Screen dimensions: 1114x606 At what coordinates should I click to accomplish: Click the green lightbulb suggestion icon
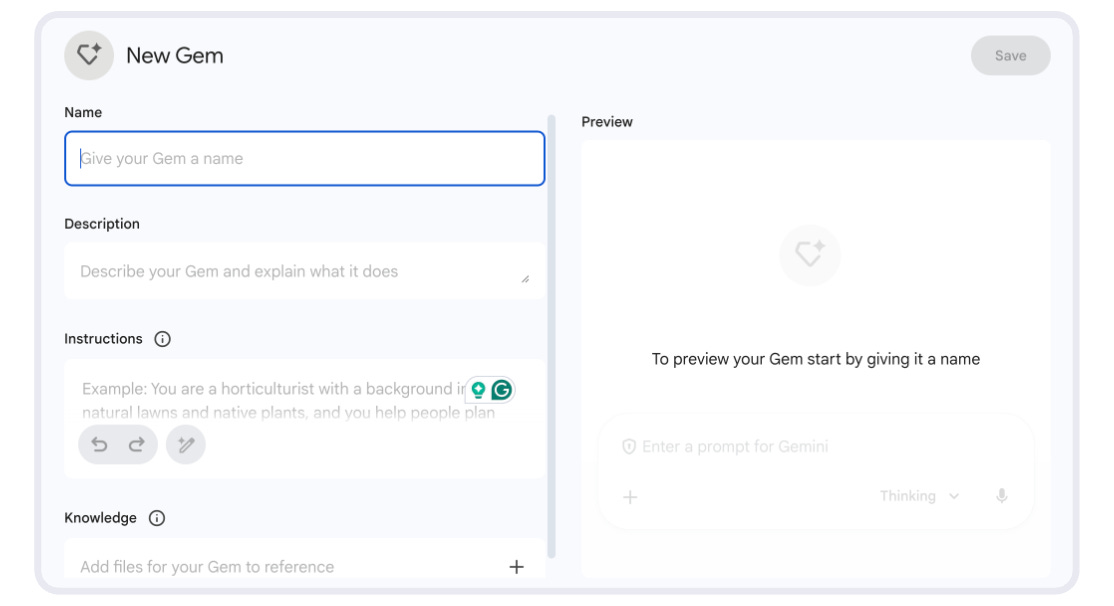pos(477,390)
